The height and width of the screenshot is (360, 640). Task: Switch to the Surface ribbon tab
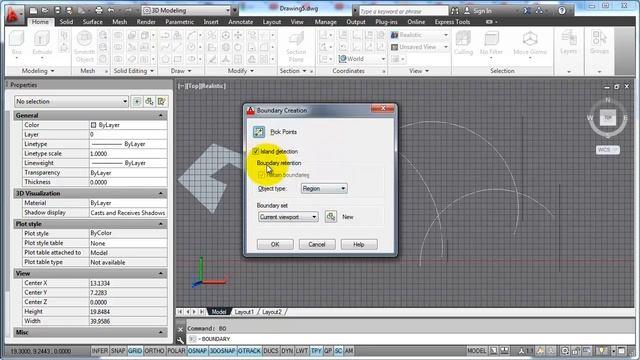pos(93,22)
